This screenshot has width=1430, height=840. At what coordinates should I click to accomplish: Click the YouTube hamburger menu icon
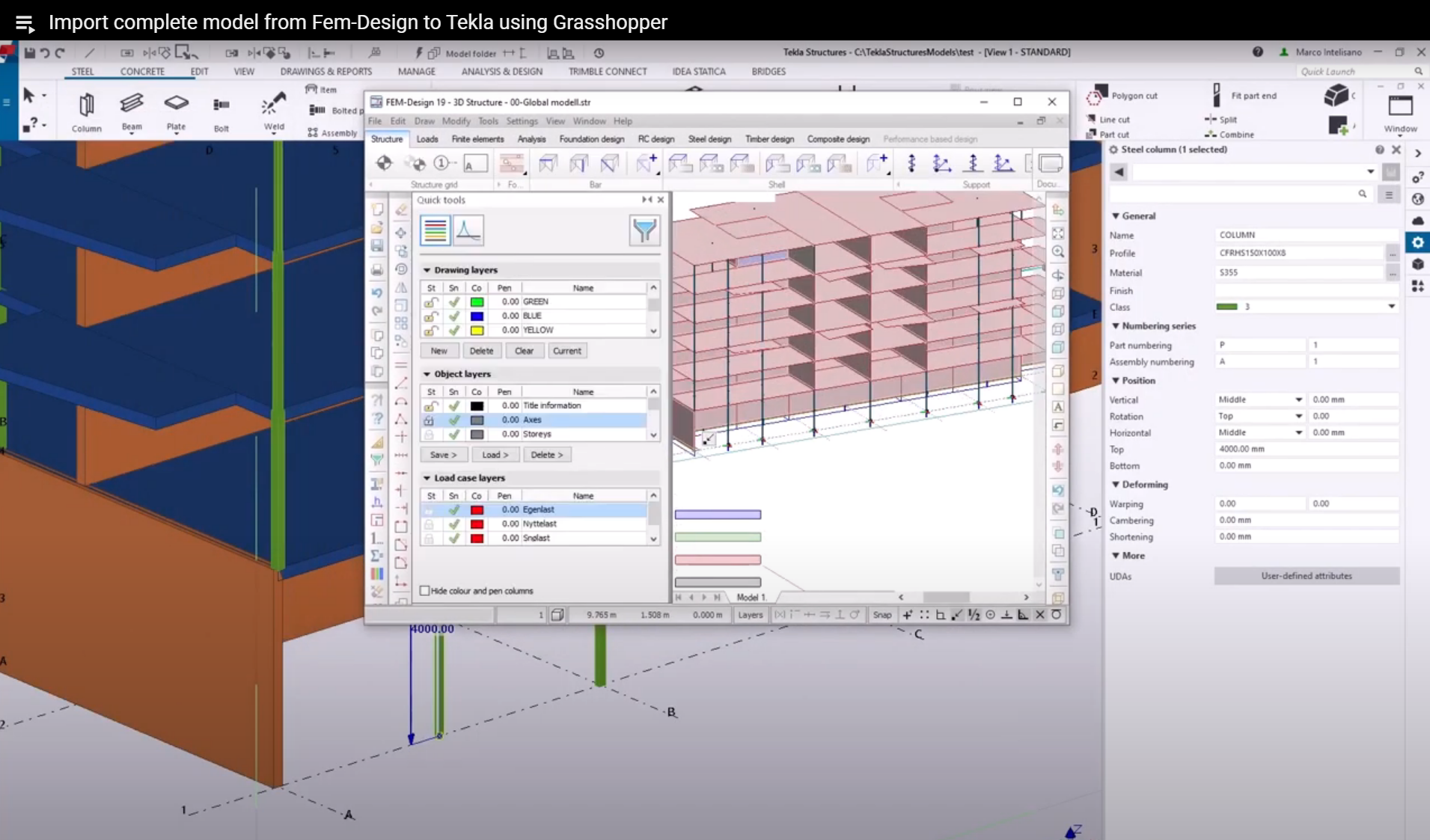(x=25, y=23)
